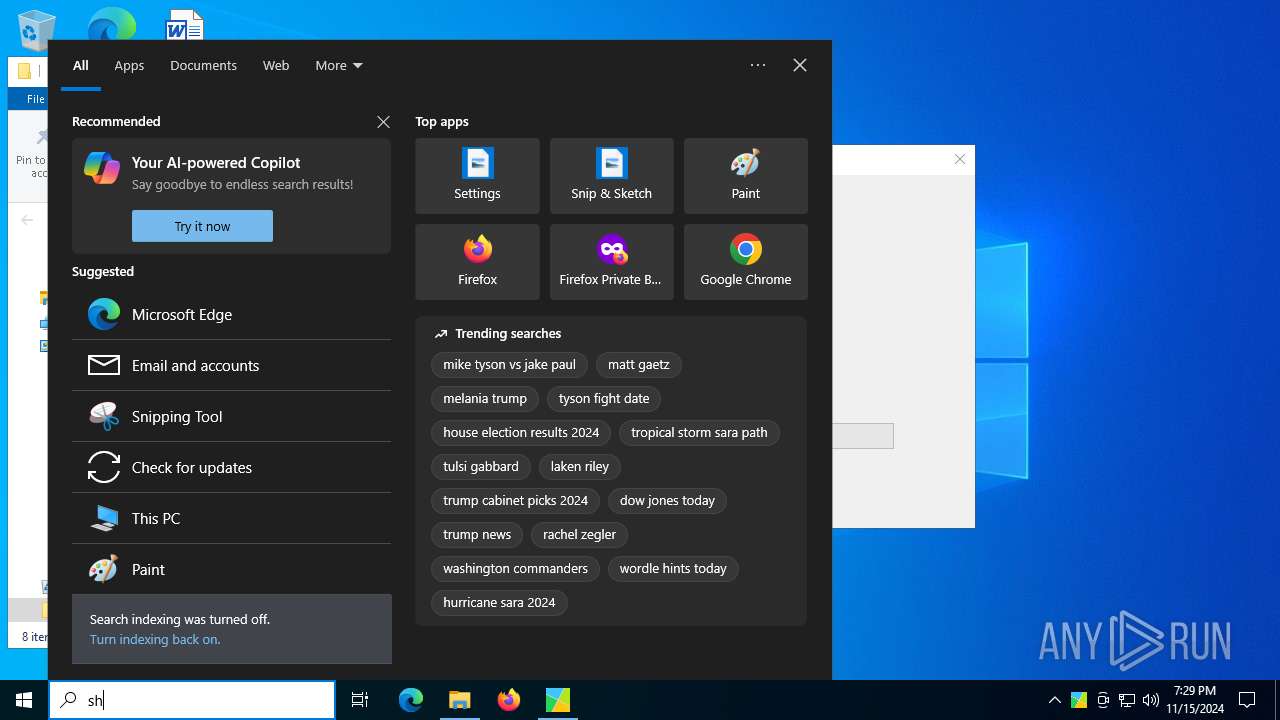Select Check for updates suggestion
The height and width of the screenshot is (720, 1280).
(x=231, y=467)
